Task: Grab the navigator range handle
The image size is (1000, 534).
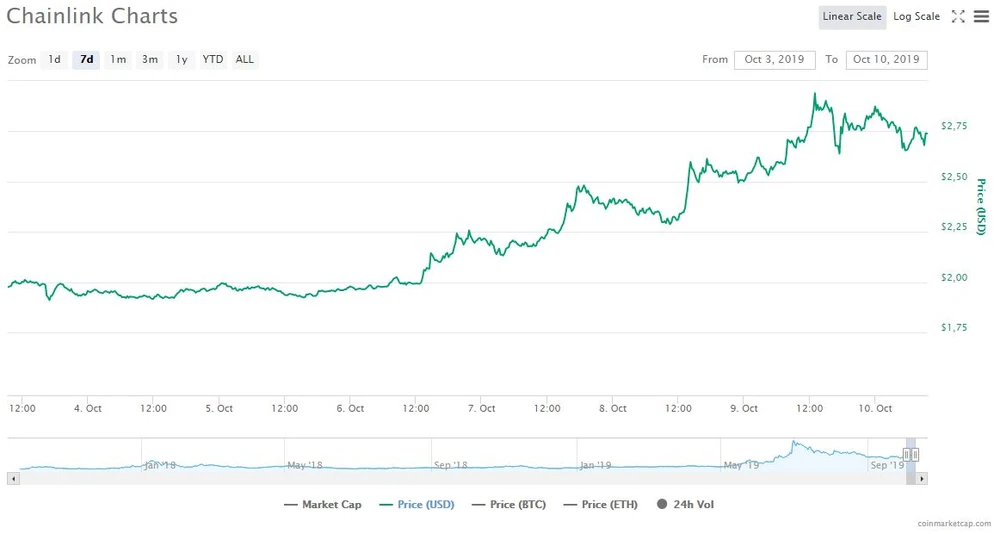Action: [911, 455]
